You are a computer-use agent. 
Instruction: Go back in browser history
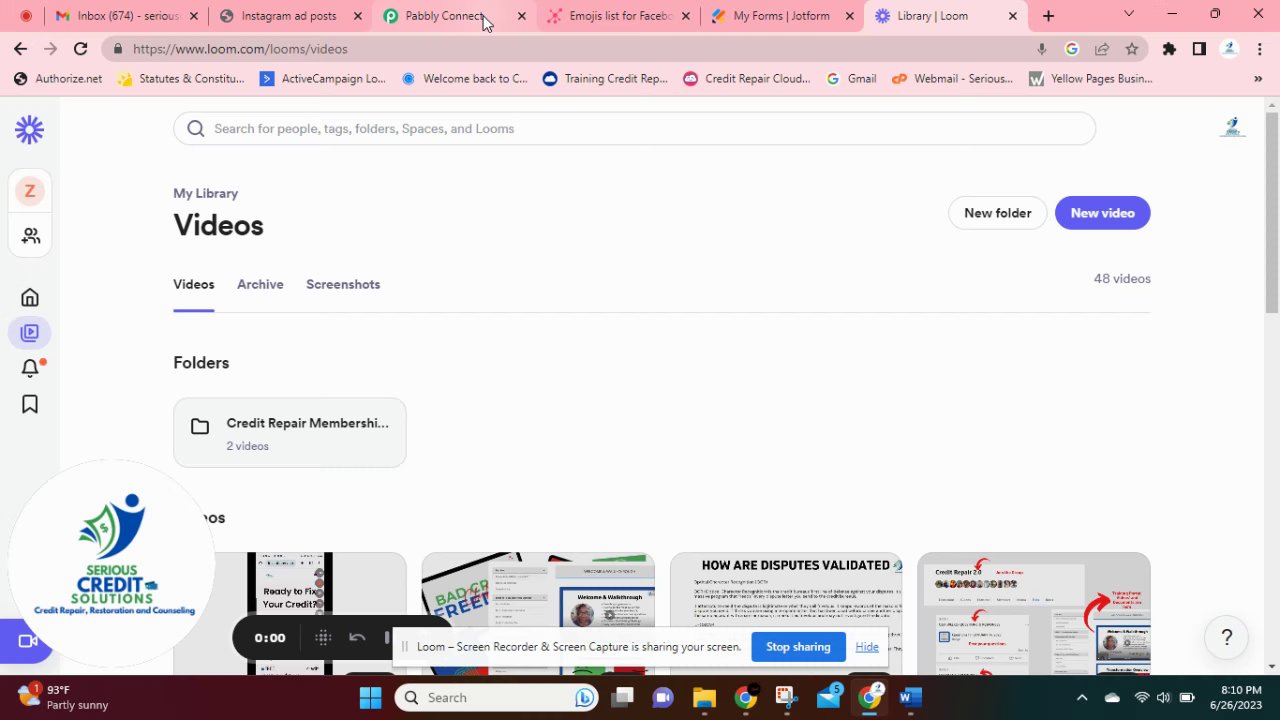21,48
